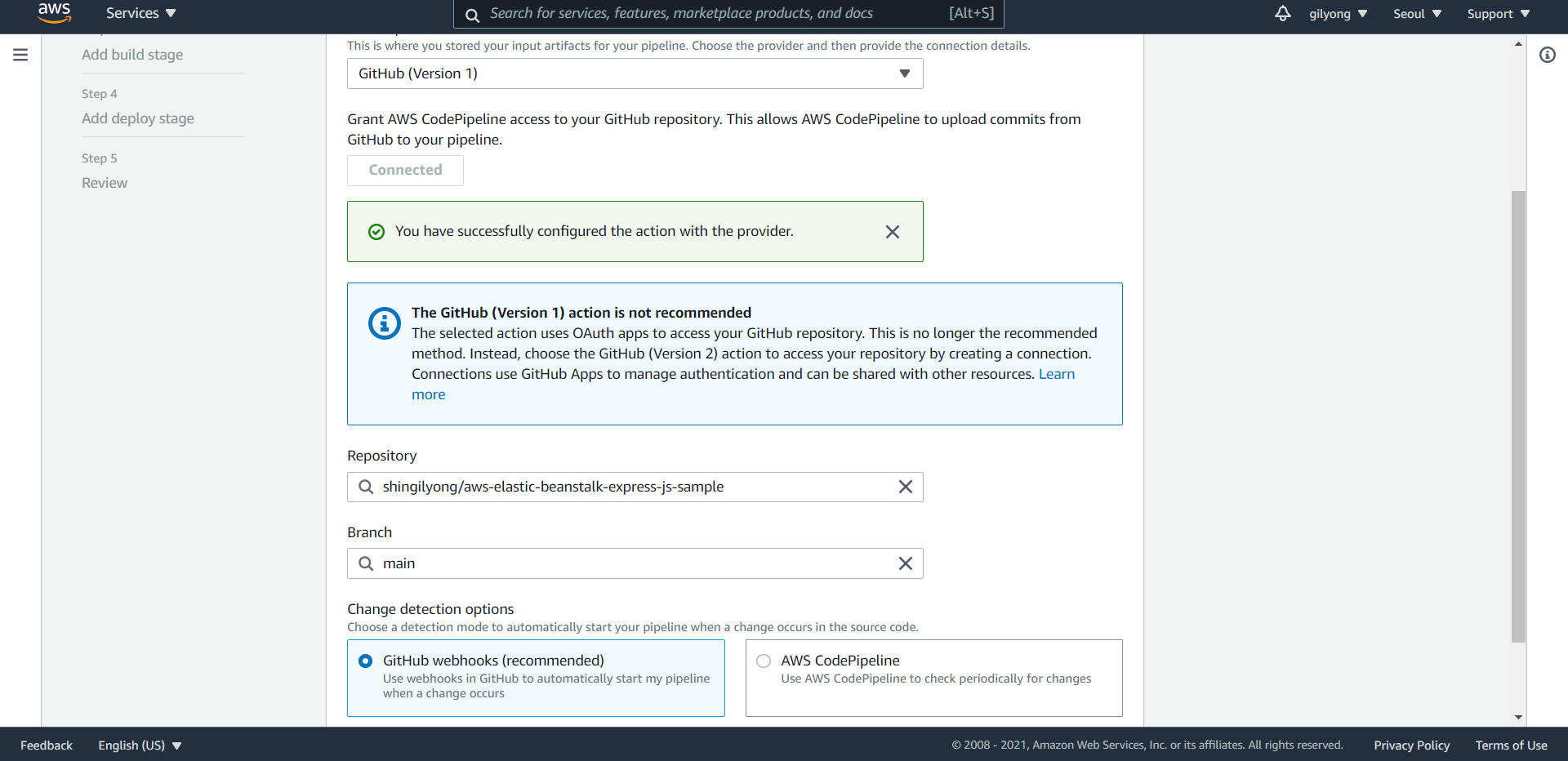Select the AWS CodePipeline detection radio option
1568x761 pixels.
coord(764,661)
